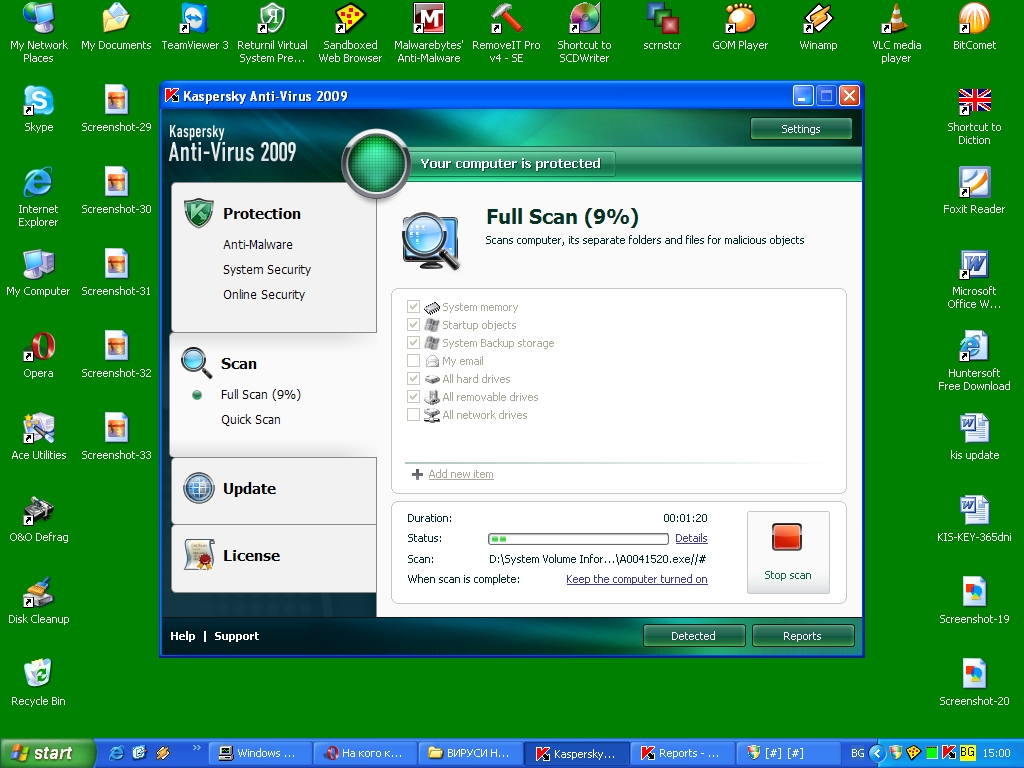Toggle the Startup objects checkbox
Image resolution: width=1024 pixels, height=768 pixels.
[413, 325]
